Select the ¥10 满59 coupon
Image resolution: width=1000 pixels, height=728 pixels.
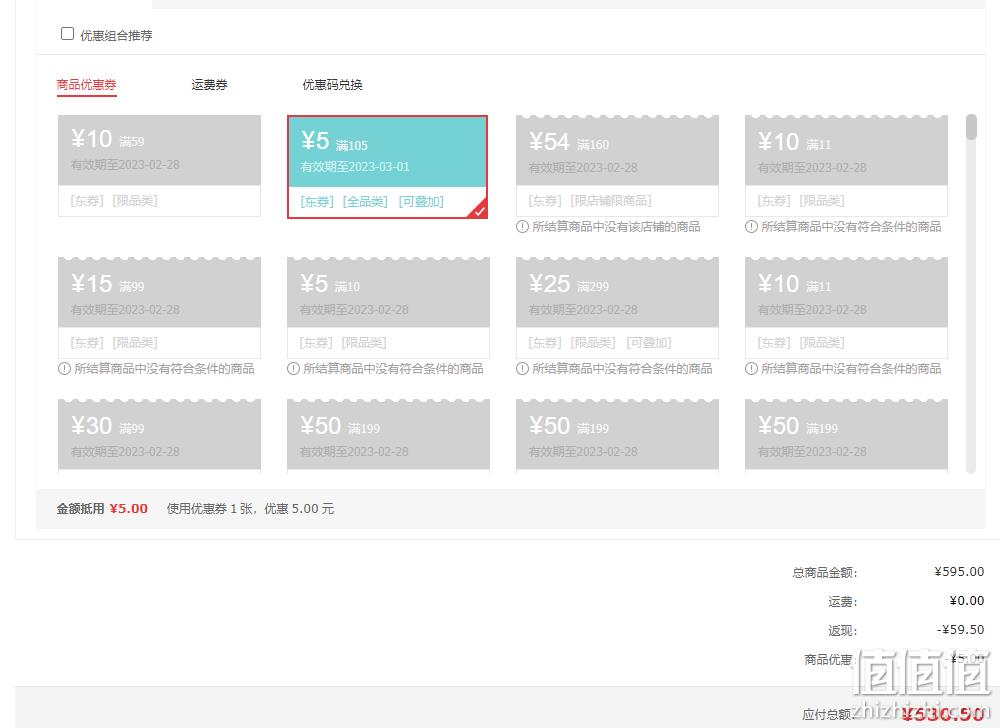pyautogui.click(x=159, y=166)
